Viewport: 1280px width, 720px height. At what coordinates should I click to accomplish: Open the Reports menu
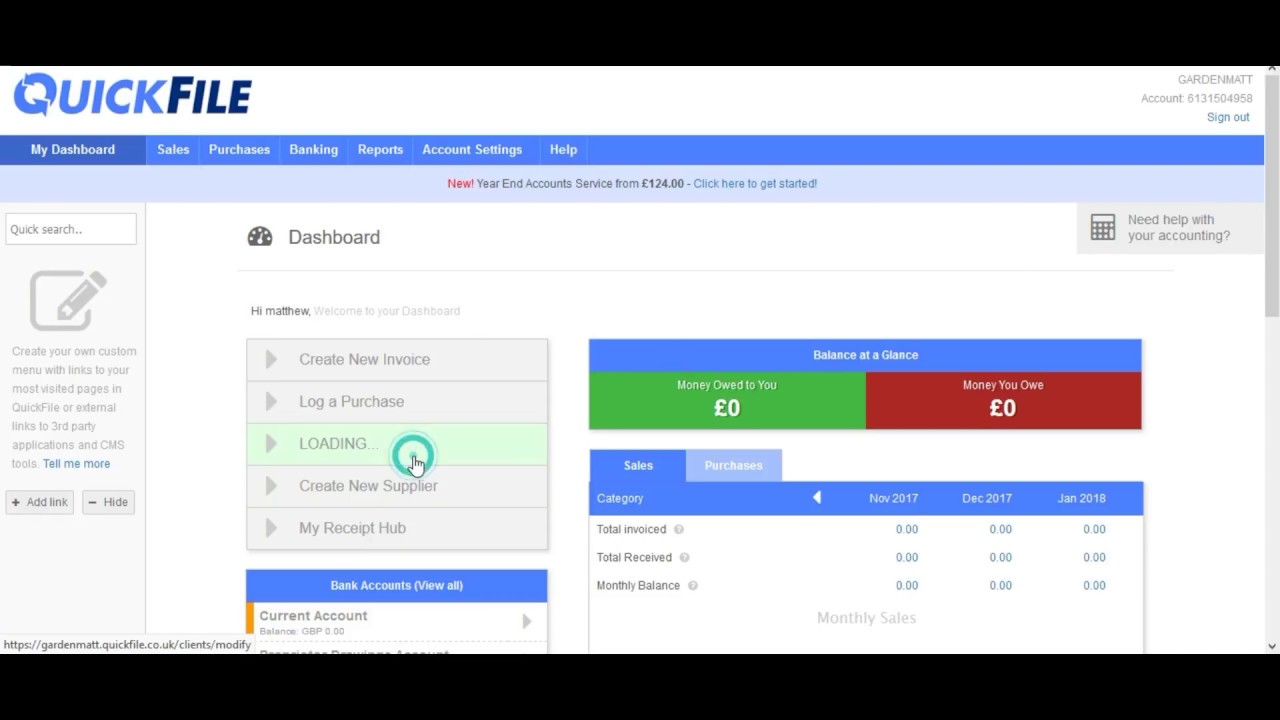pyautogui.click(x=380, y=150)
